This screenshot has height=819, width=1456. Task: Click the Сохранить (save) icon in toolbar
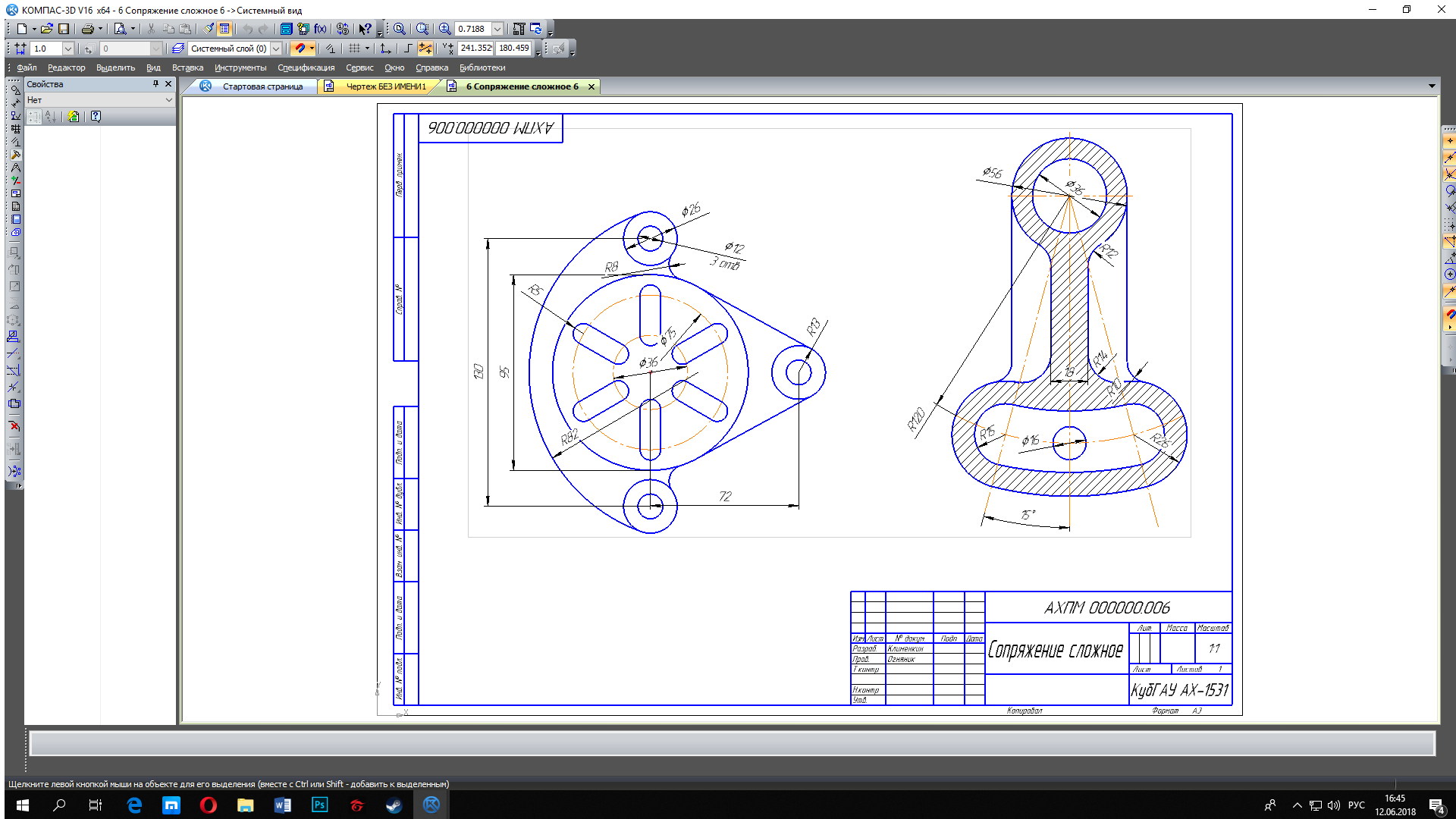(x=62, y=29)
